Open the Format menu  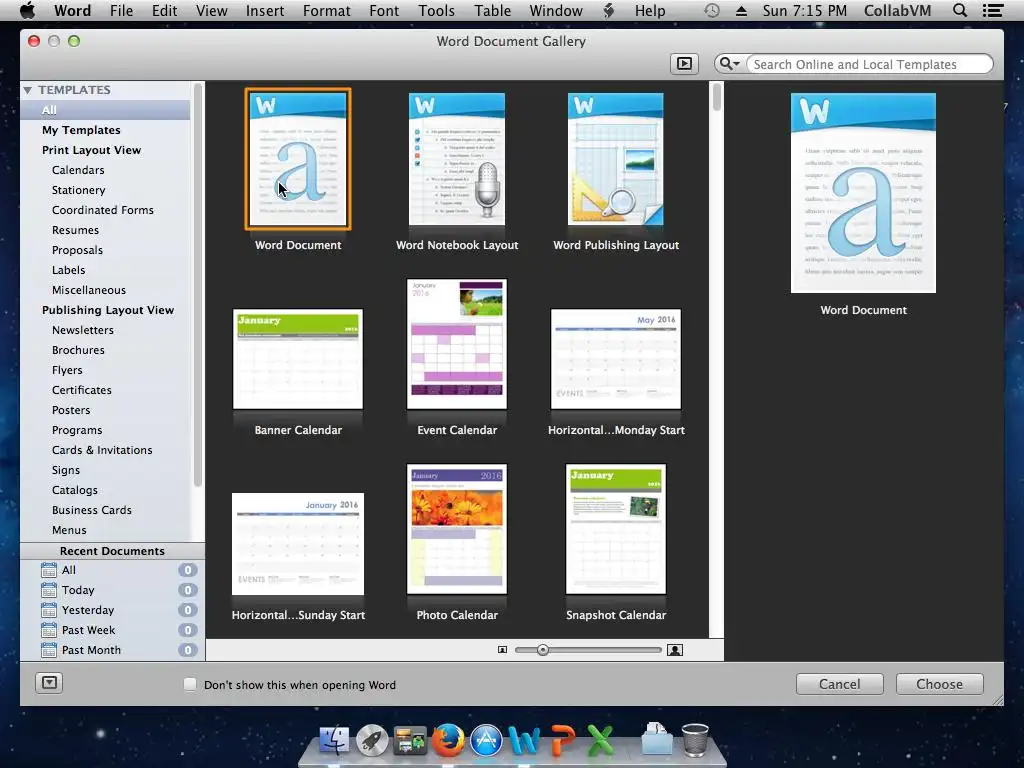(x=327, y=10)
